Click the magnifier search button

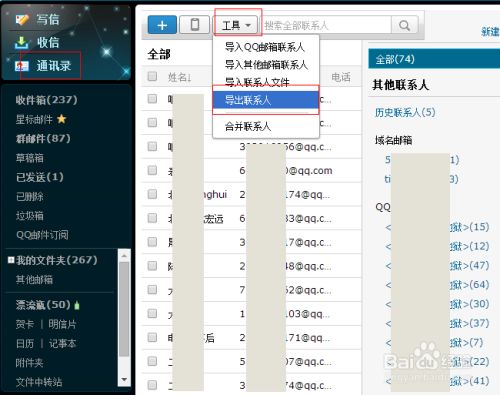click(x=404, y=25)
